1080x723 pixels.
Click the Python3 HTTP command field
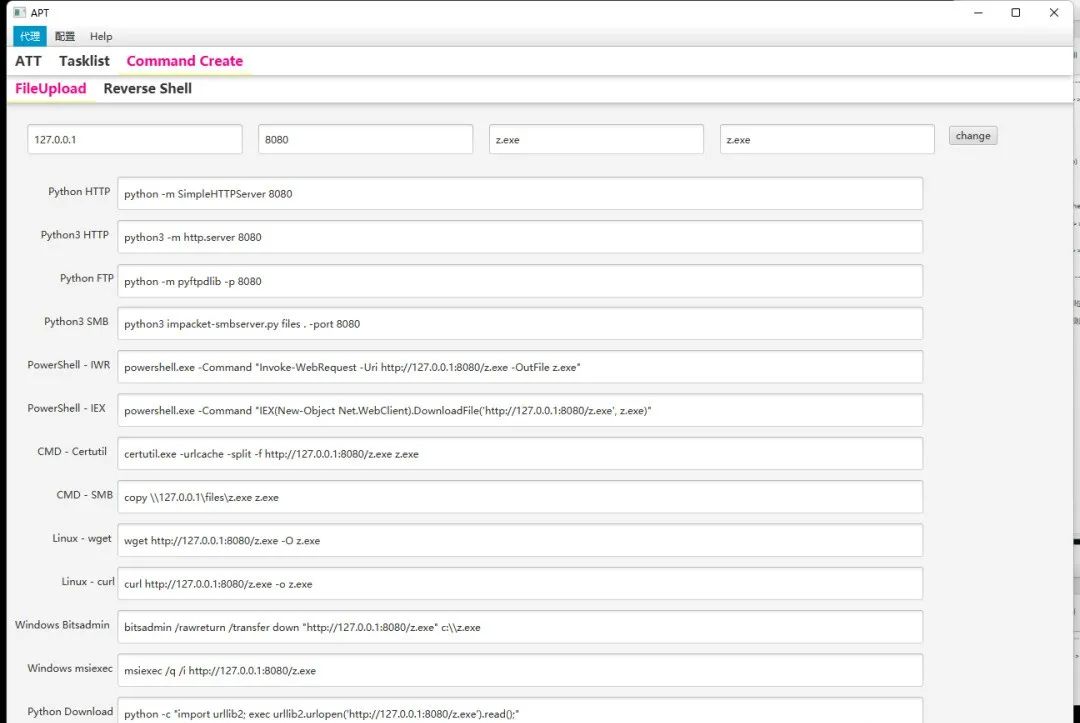[520, 237]
